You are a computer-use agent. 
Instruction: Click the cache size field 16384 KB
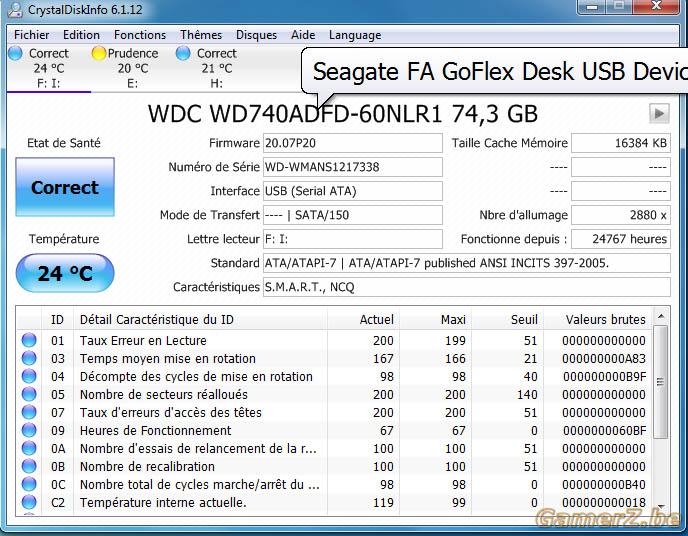point(621,143)
